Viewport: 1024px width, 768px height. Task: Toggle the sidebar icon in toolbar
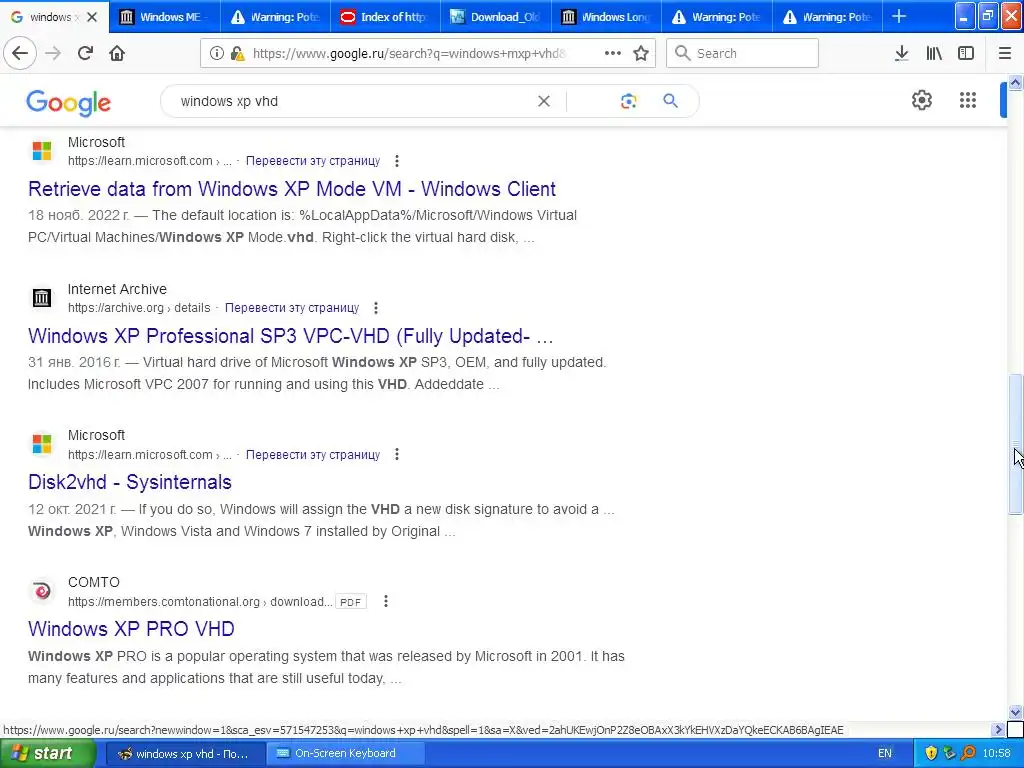(x=966, y=53)
